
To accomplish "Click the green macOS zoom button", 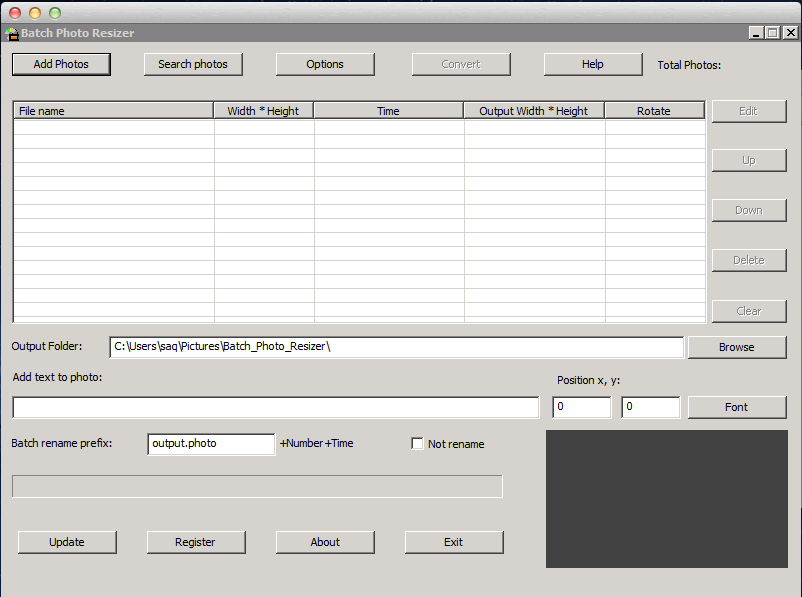I will (x=54, y=12).
